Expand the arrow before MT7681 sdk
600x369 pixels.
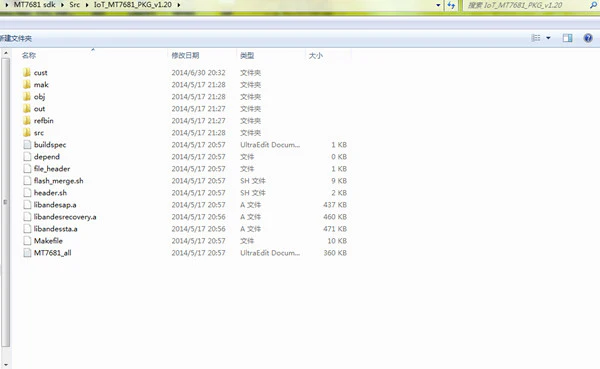click(7, 5)
